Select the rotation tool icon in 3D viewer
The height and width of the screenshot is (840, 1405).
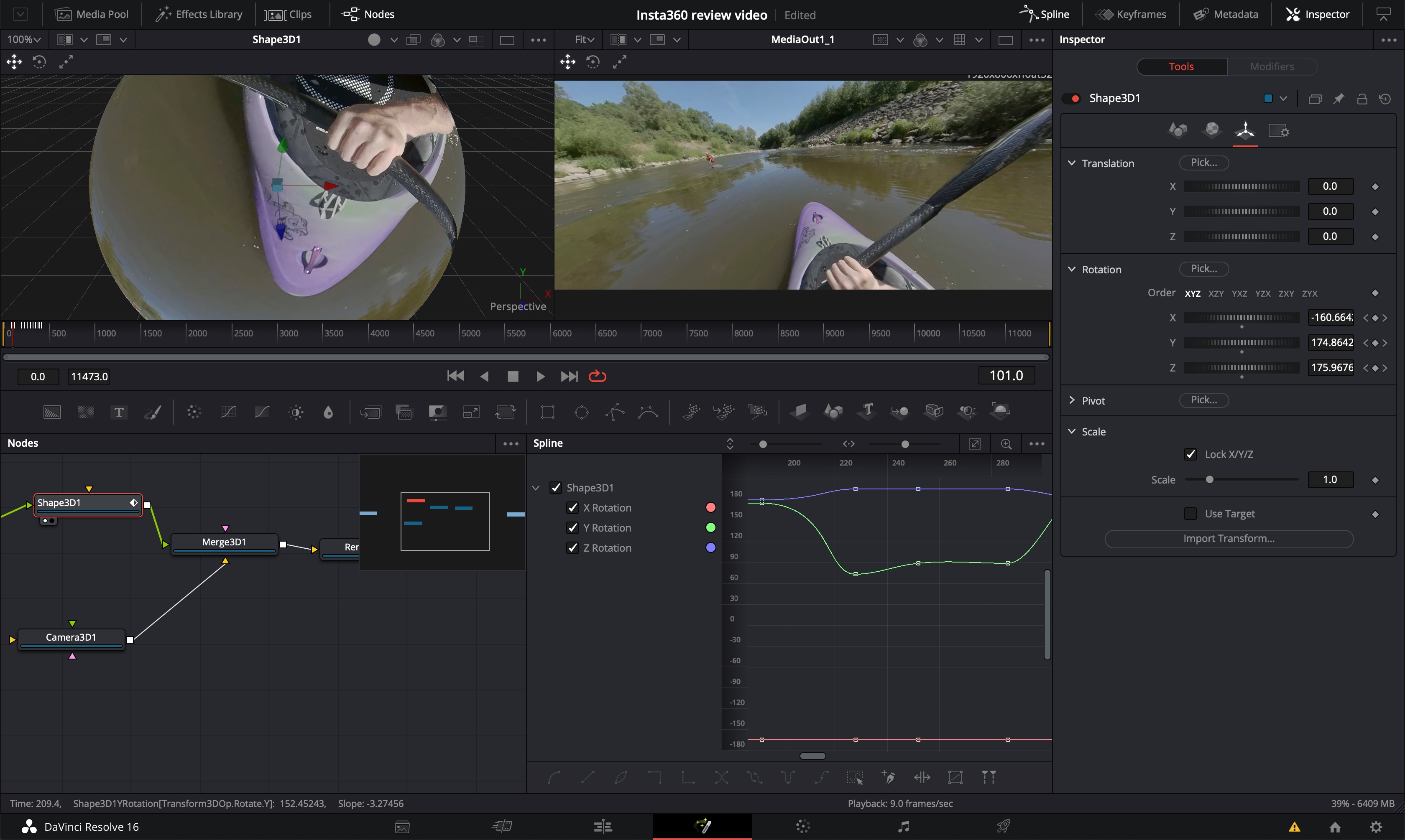[x=40, y=62]
